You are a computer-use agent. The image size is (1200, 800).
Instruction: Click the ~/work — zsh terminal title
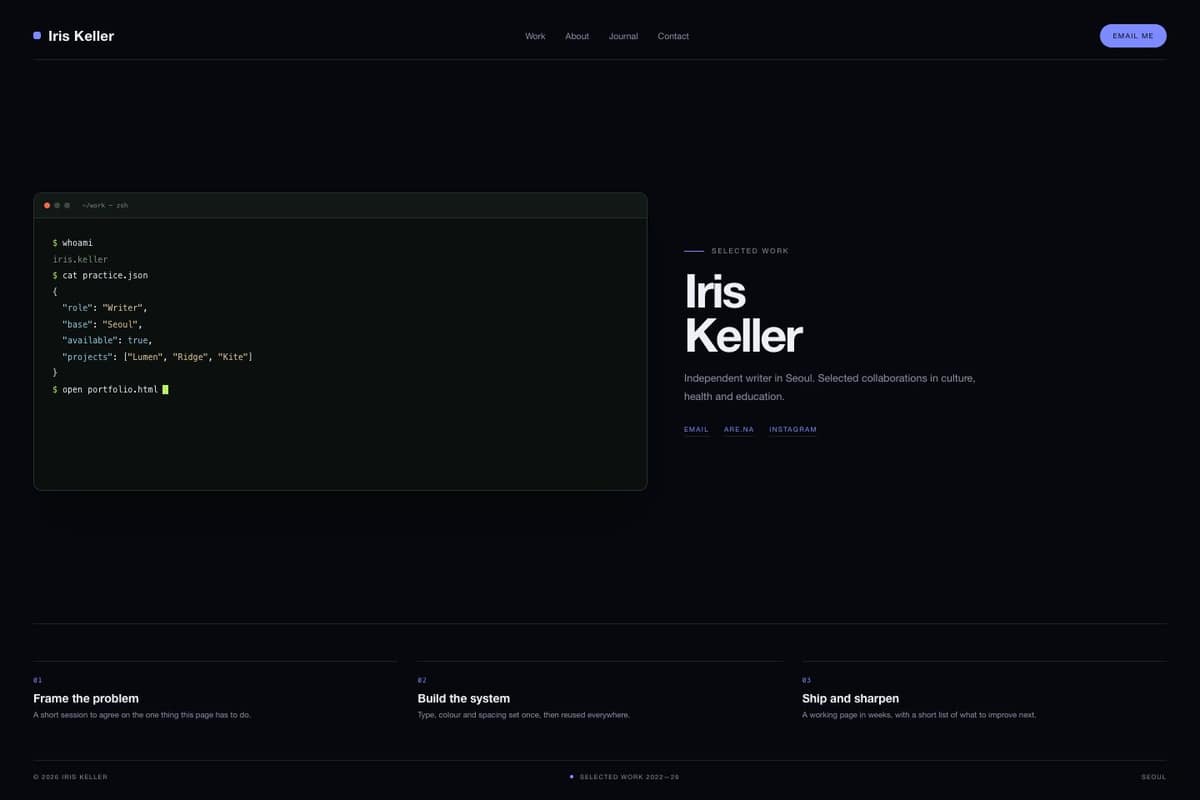pos(105,205)
